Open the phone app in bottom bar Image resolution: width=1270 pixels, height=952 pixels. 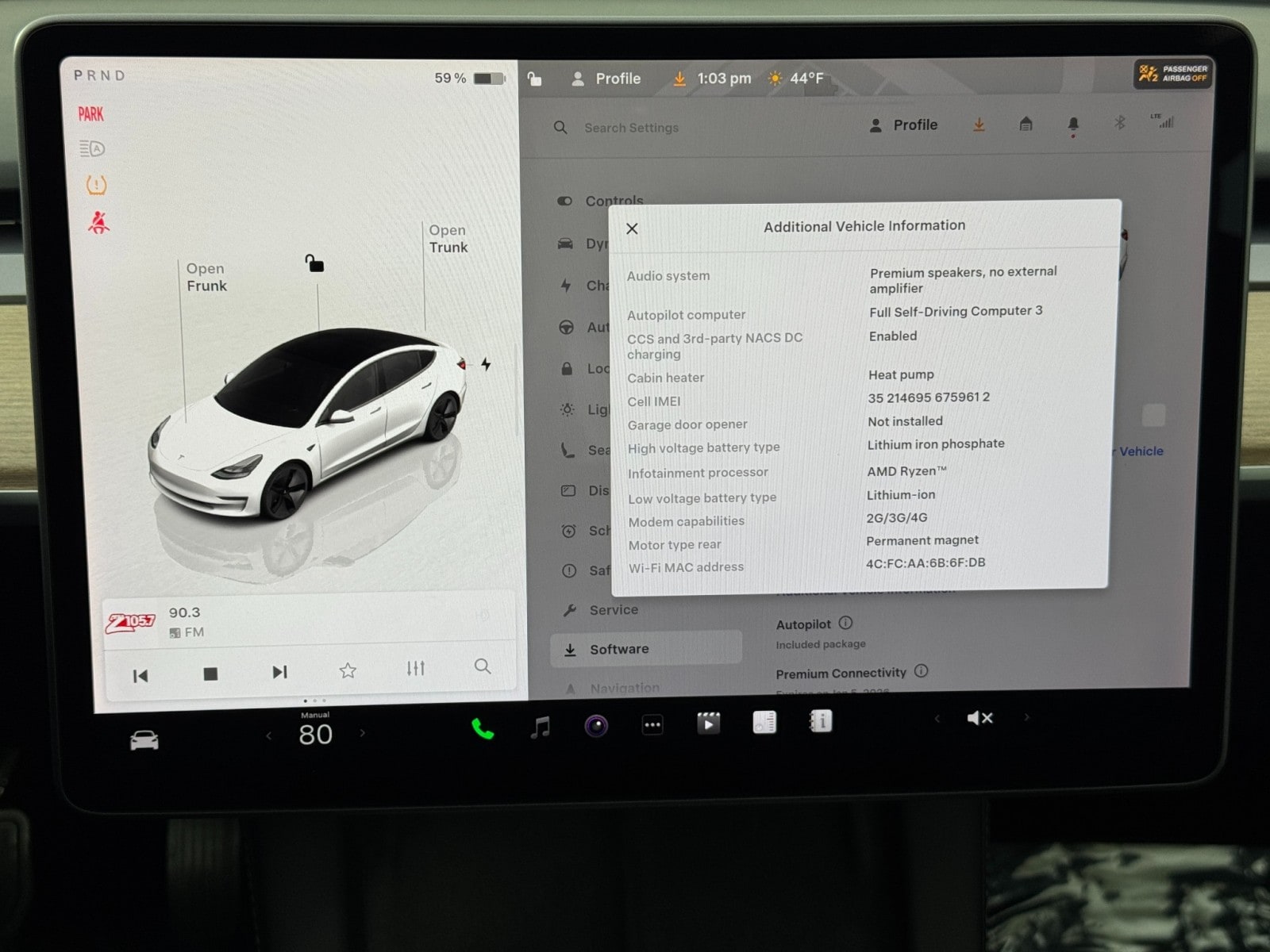click(482, 728)
